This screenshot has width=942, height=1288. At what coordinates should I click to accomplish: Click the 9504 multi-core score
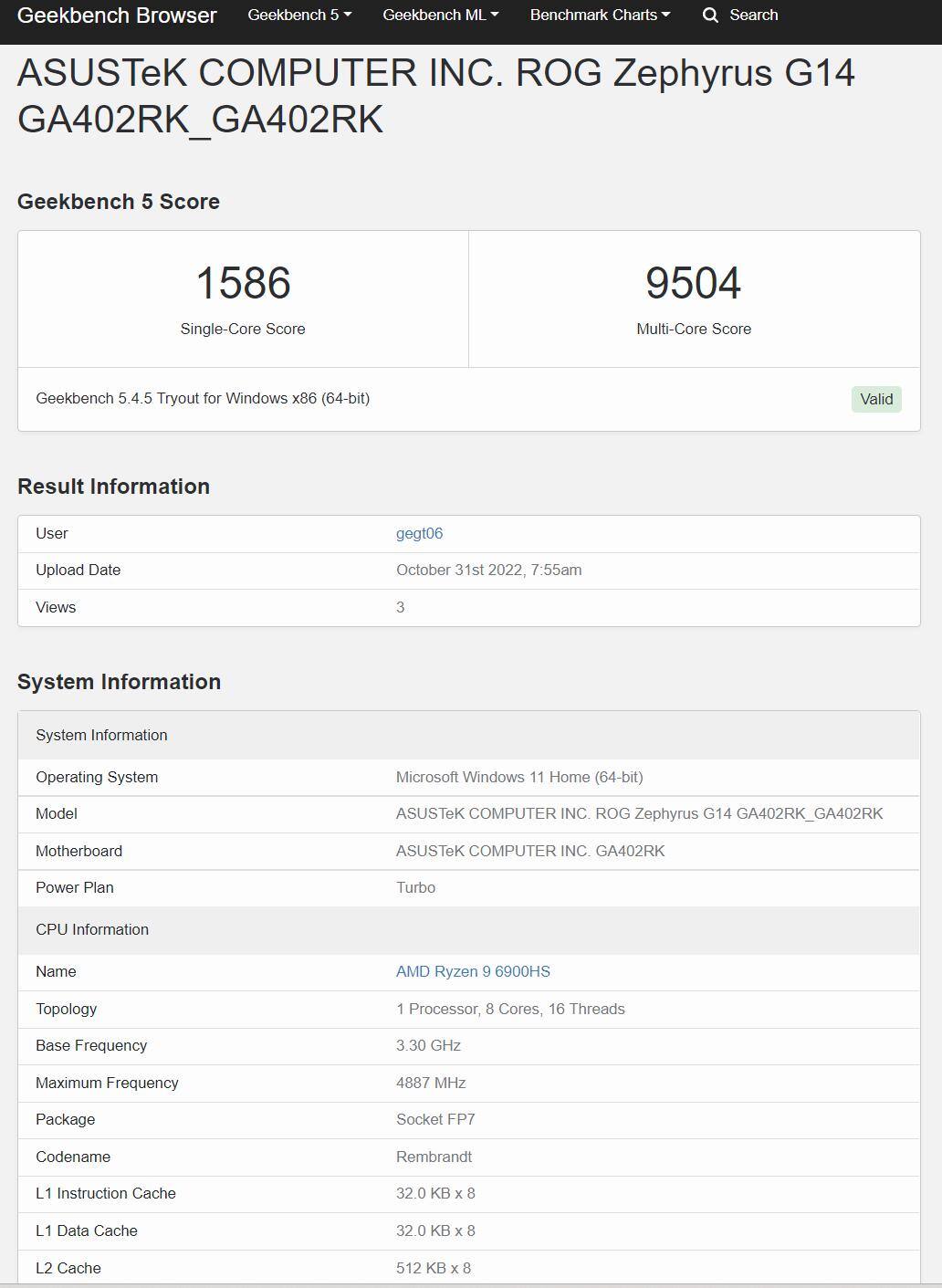click(x=693, y=283)
